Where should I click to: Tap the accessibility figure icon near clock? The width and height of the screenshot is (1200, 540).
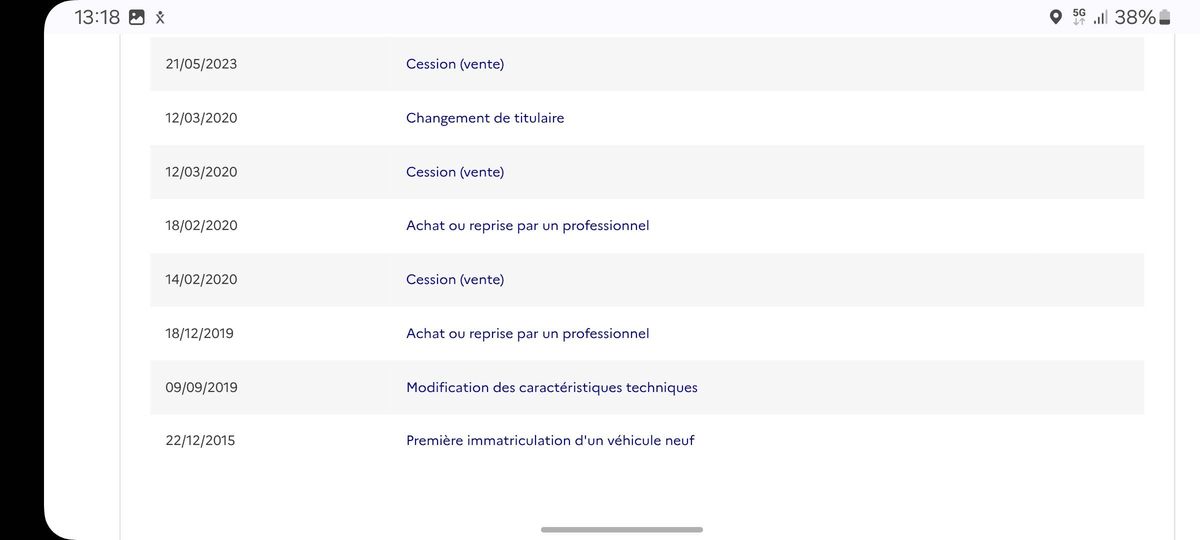tap(160, 17)
